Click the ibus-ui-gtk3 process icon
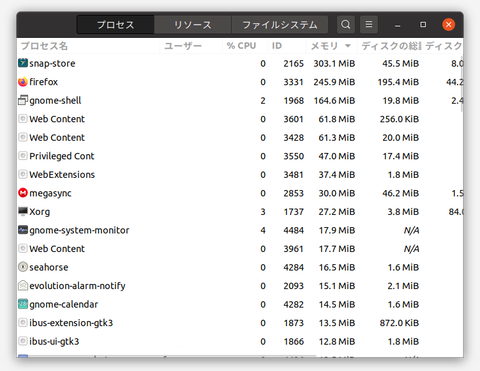The image size is (480, 371). coord(23,341)
